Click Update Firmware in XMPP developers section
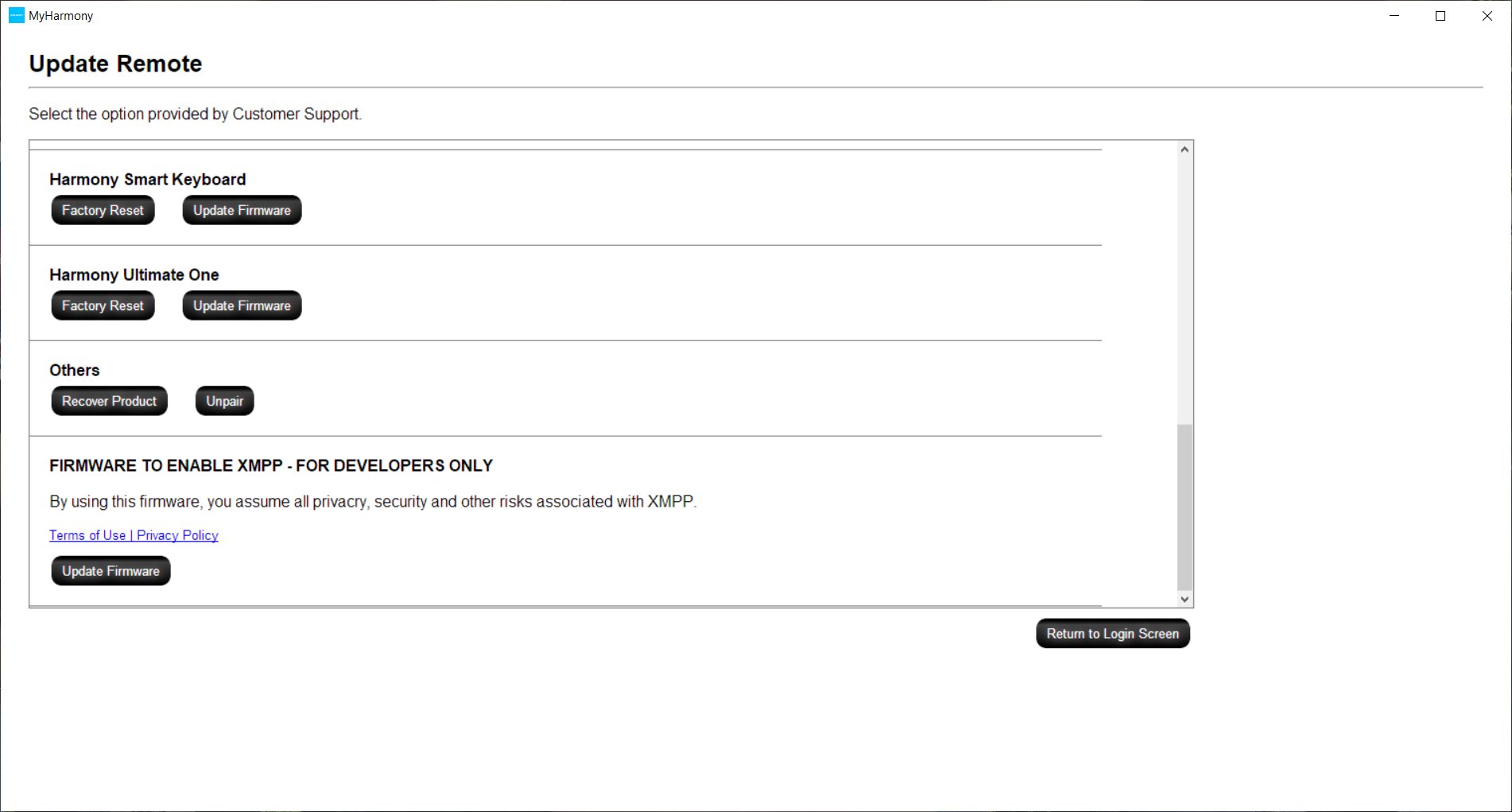 click(x=110, y=571)
